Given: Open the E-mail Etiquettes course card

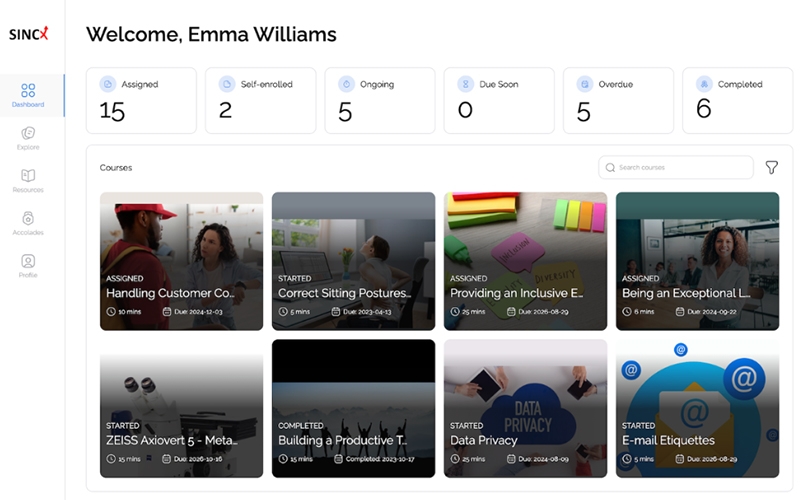Looking at the screenshot, I should [697, 408].
